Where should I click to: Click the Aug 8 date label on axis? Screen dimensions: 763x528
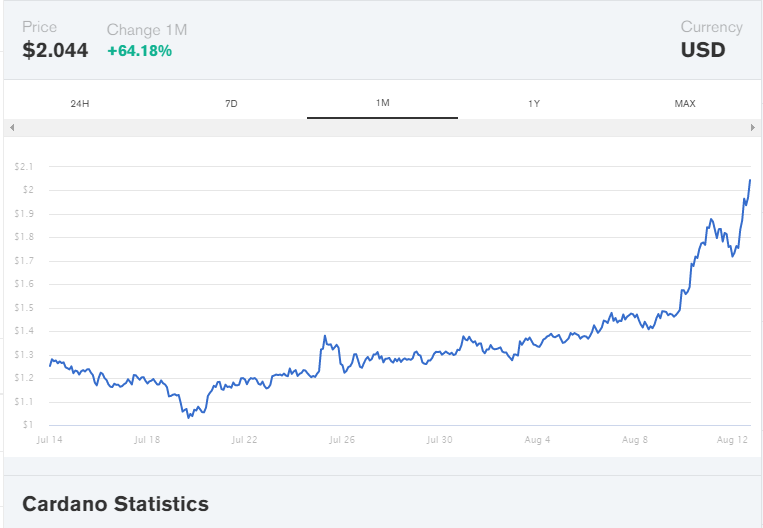(635, 439)
